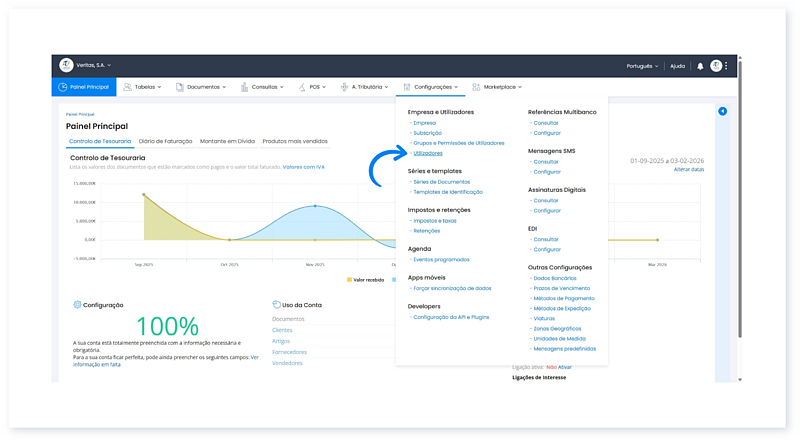
Task: Switch to Diário de Faturação tab
Action: pos(165,141)
